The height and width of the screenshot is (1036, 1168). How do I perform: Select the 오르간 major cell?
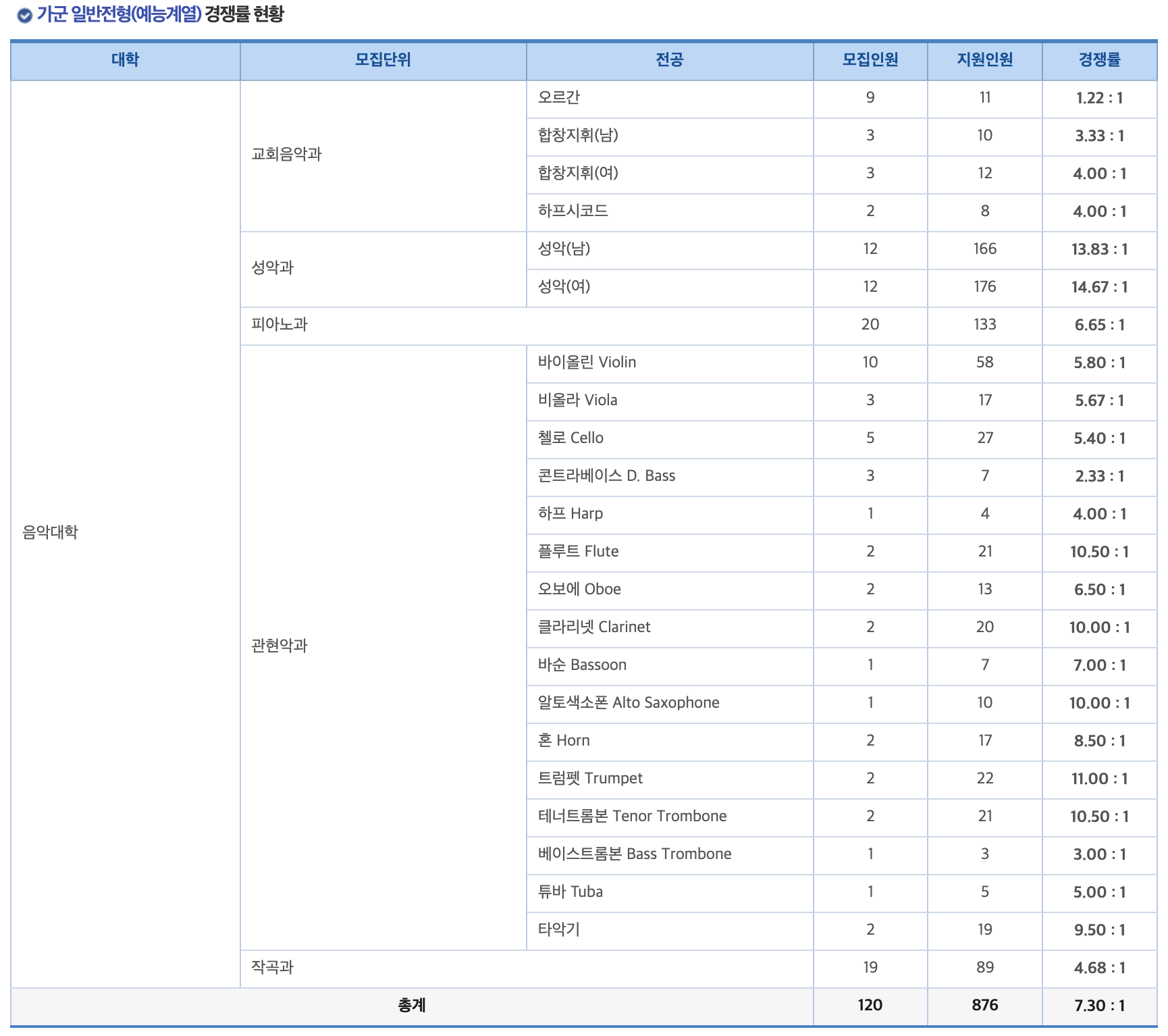[x=560, y=99]
